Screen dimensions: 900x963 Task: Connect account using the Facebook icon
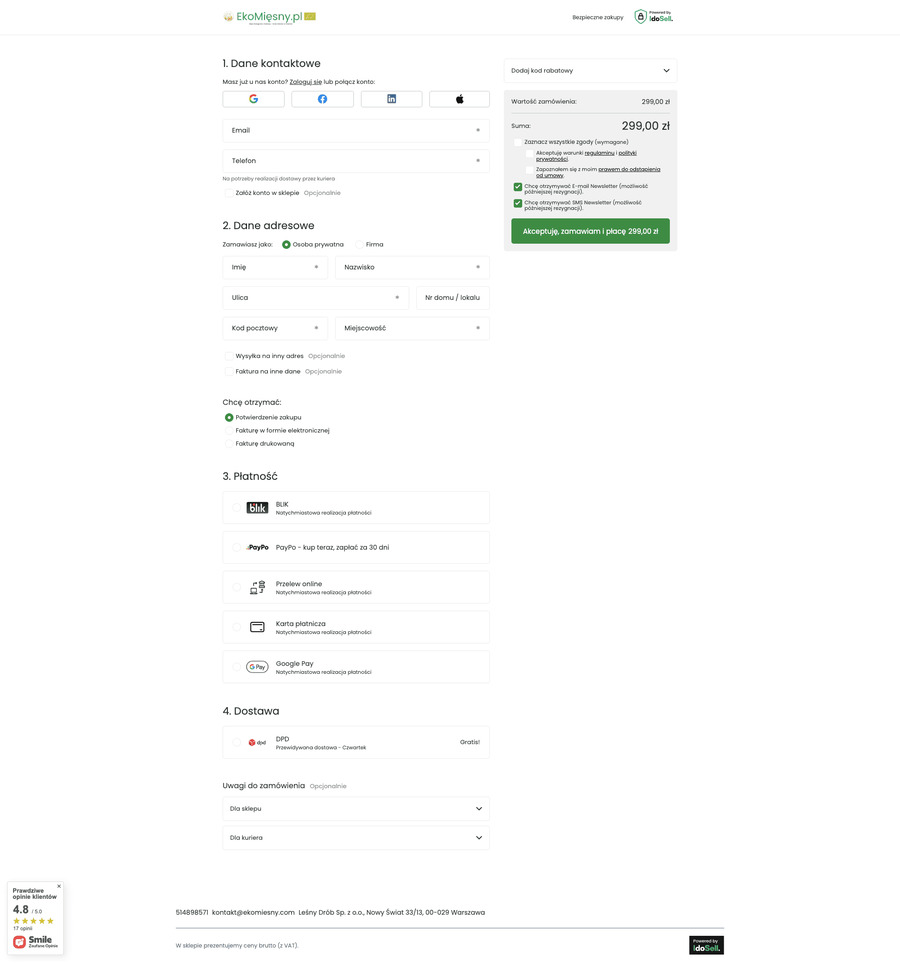point(322,99)
